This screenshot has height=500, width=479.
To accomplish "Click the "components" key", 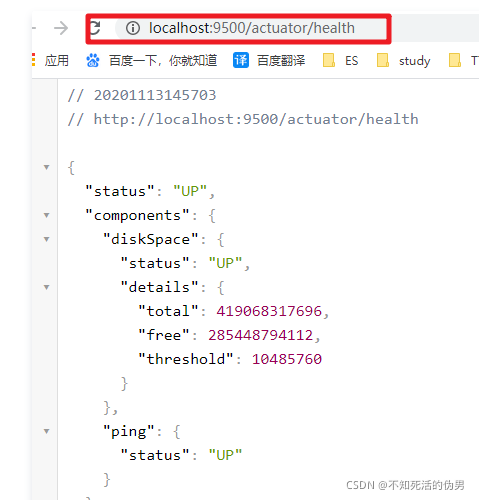I will (137, 216).
